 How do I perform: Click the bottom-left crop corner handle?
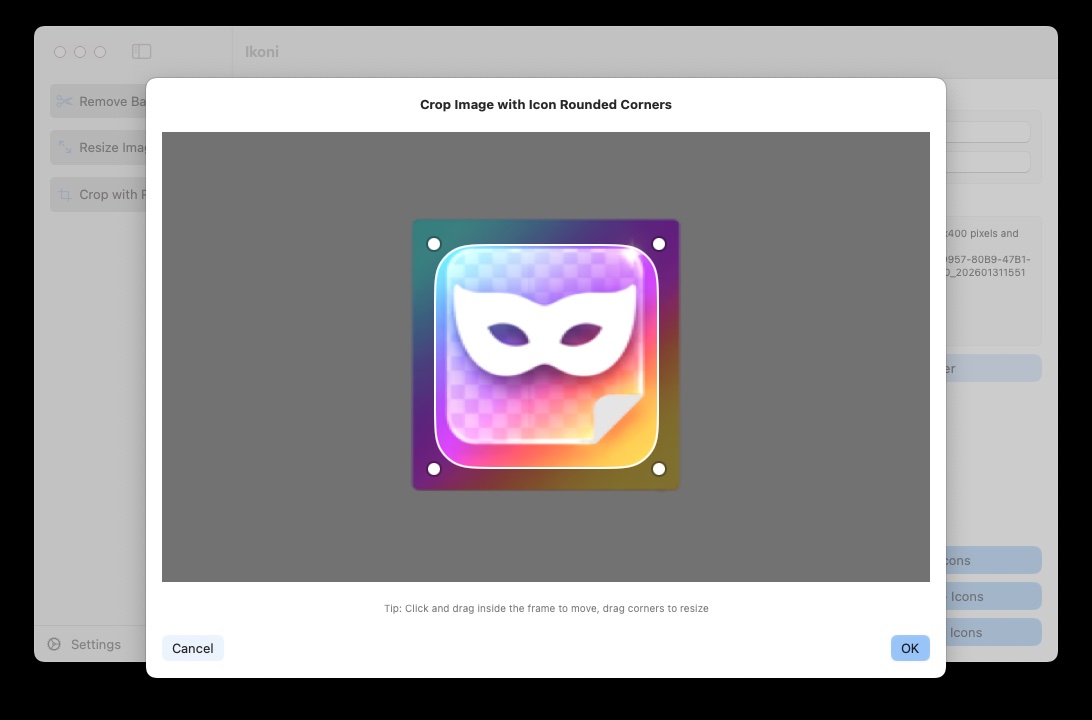tap(434, 469)
